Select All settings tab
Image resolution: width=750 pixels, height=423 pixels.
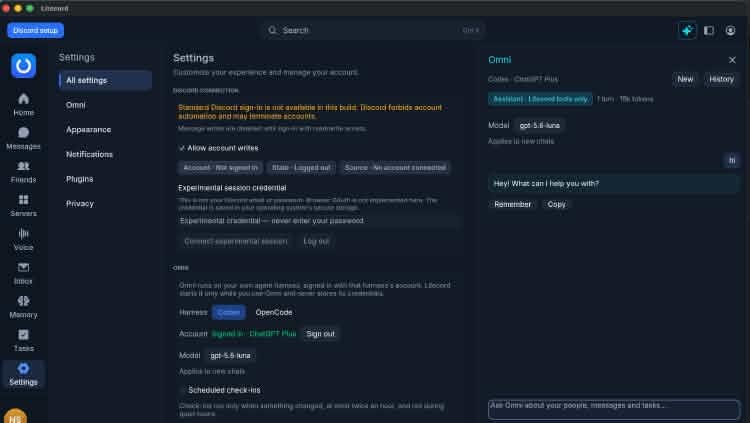pos(105,80)
